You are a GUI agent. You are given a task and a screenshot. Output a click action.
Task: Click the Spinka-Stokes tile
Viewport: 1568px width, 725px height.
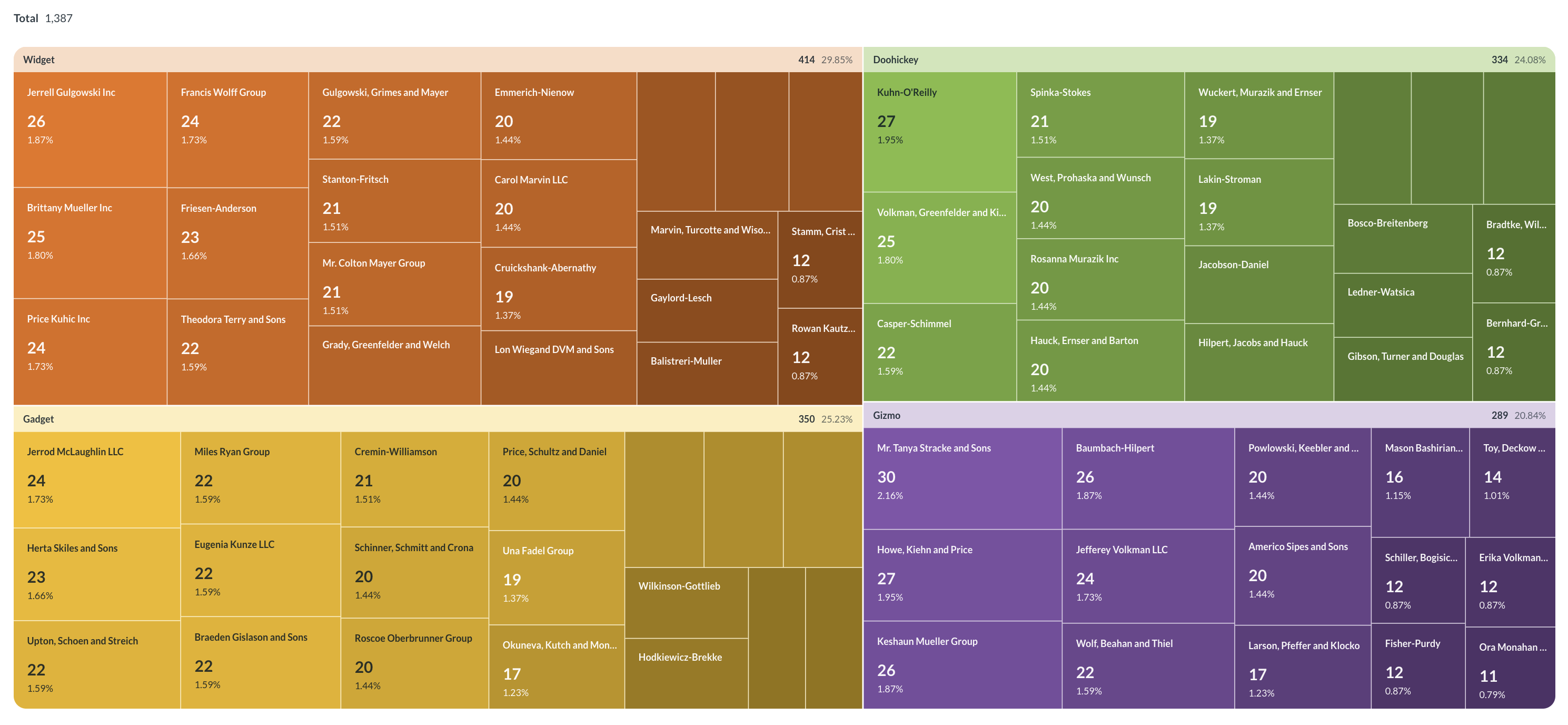click(1100, 115)
